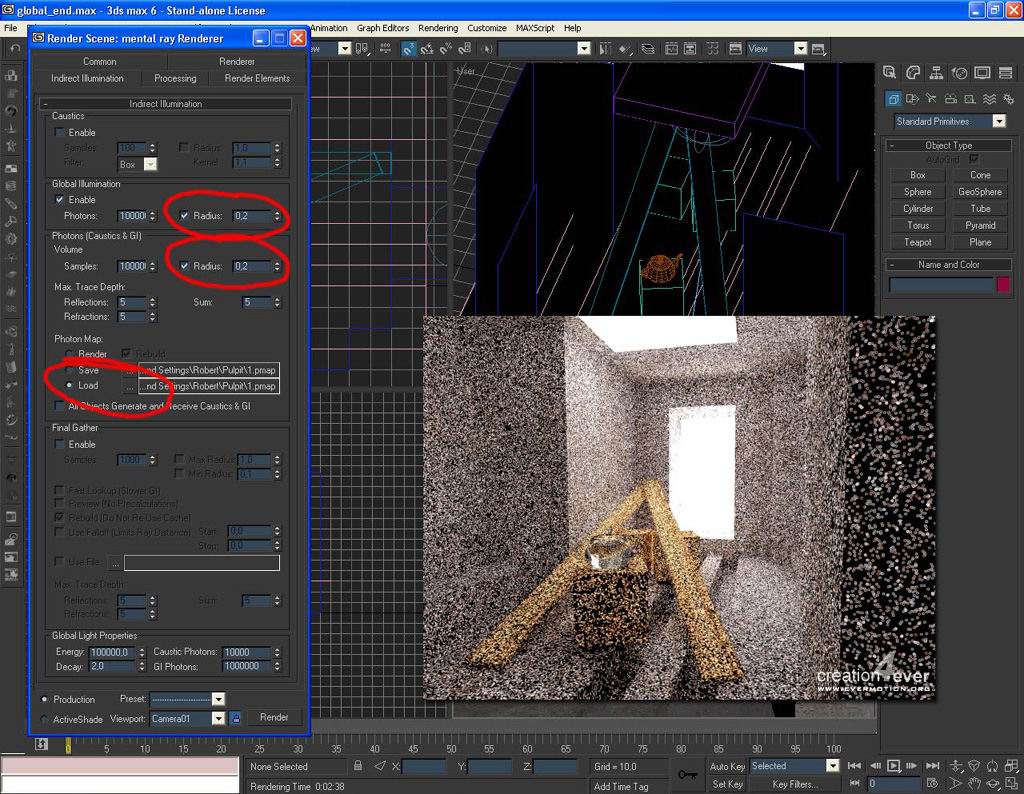The image size is (1024, 794).
Task: Click the Render button in dialog
Action: tap(274, 718)
